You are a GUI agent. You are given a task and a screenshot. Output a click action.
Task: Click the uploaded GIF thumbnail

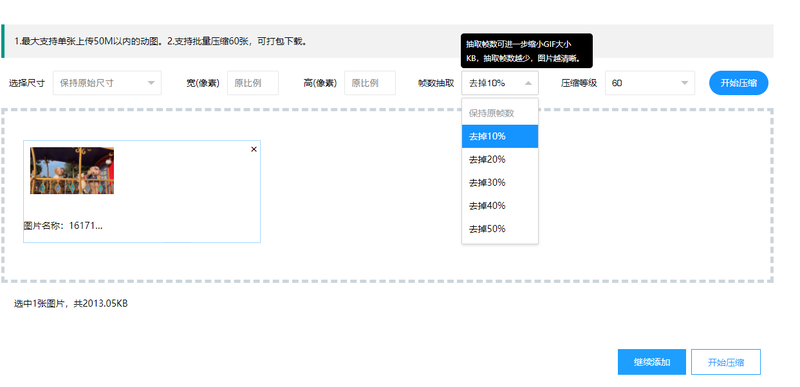[x=72, y=171]
